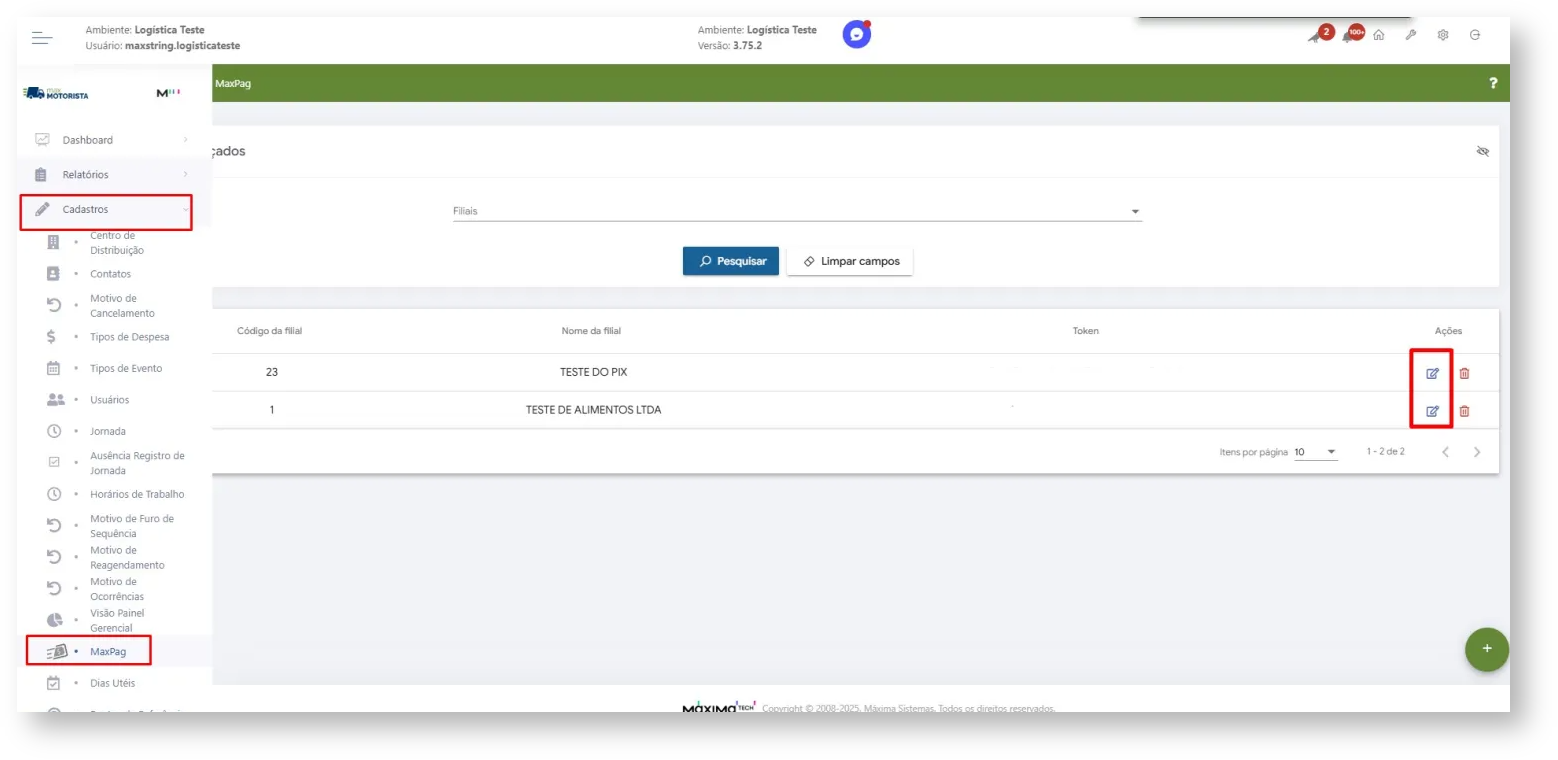Viewport: 1558px width, 760px height.
Task: Edit the TESTE DO PIX row
Action: (1432, 373)
